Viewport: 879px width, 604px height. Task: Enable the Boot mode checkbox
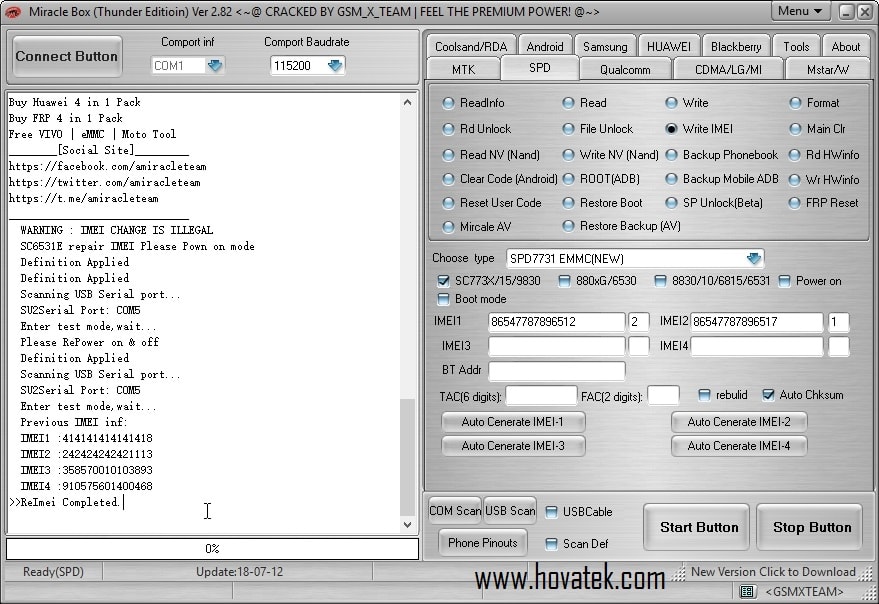[x=443, y=299]
